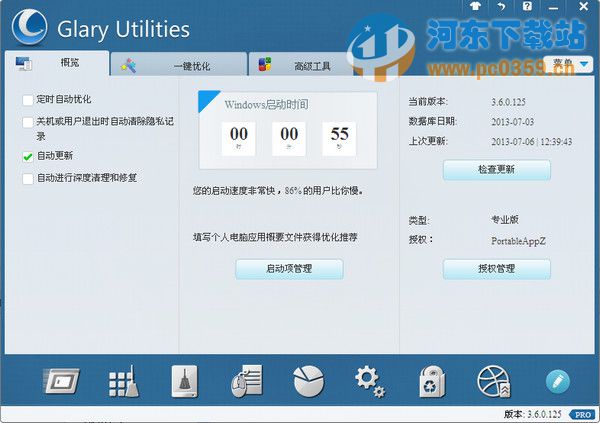The image size is (600, 423).
Task: Open the disk space analyzer pie chart icon
Action: pyautogui.click(x=308, y=381)
